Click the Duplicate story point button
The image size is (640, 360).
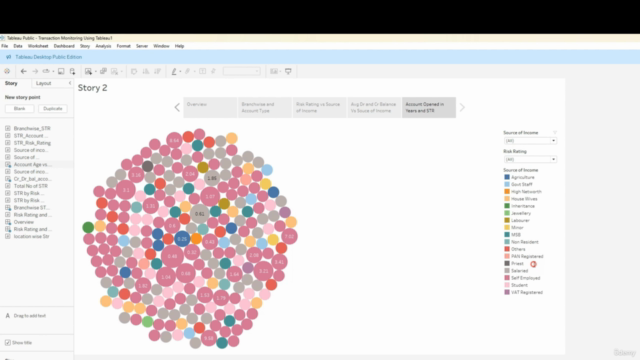click(x=53, y=109)
